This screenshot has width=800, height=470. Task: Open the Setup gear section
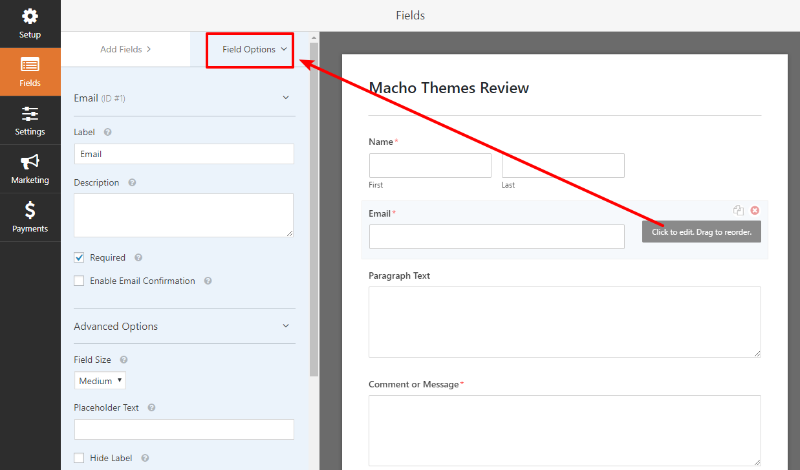[x=30, y=23]
